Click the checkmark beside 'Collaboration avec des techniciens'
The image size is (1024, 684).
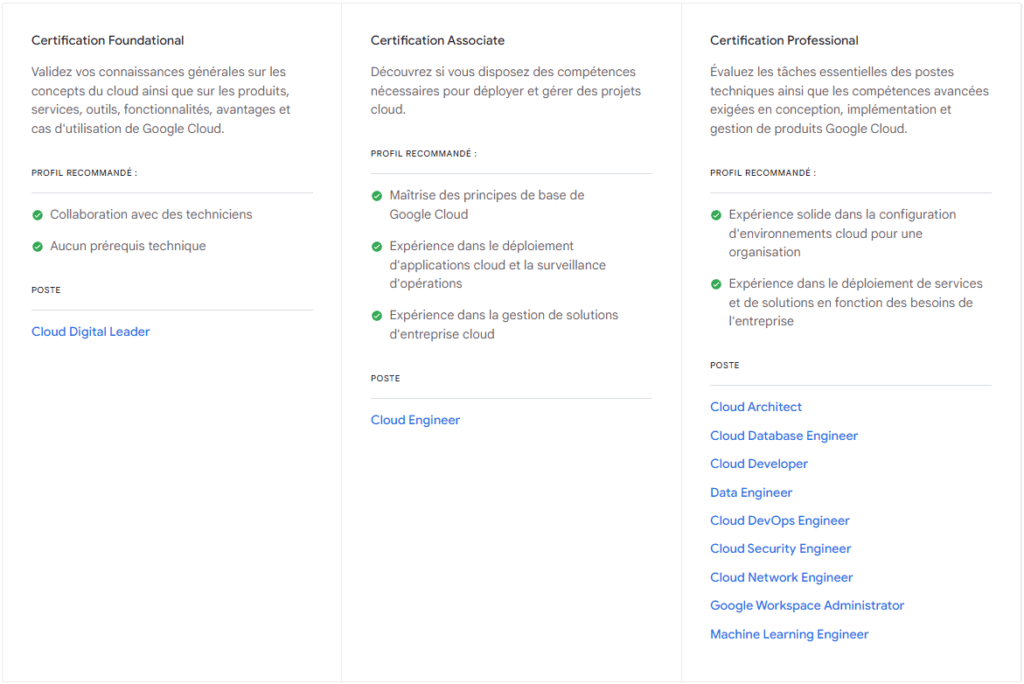[x=38, y=214]
